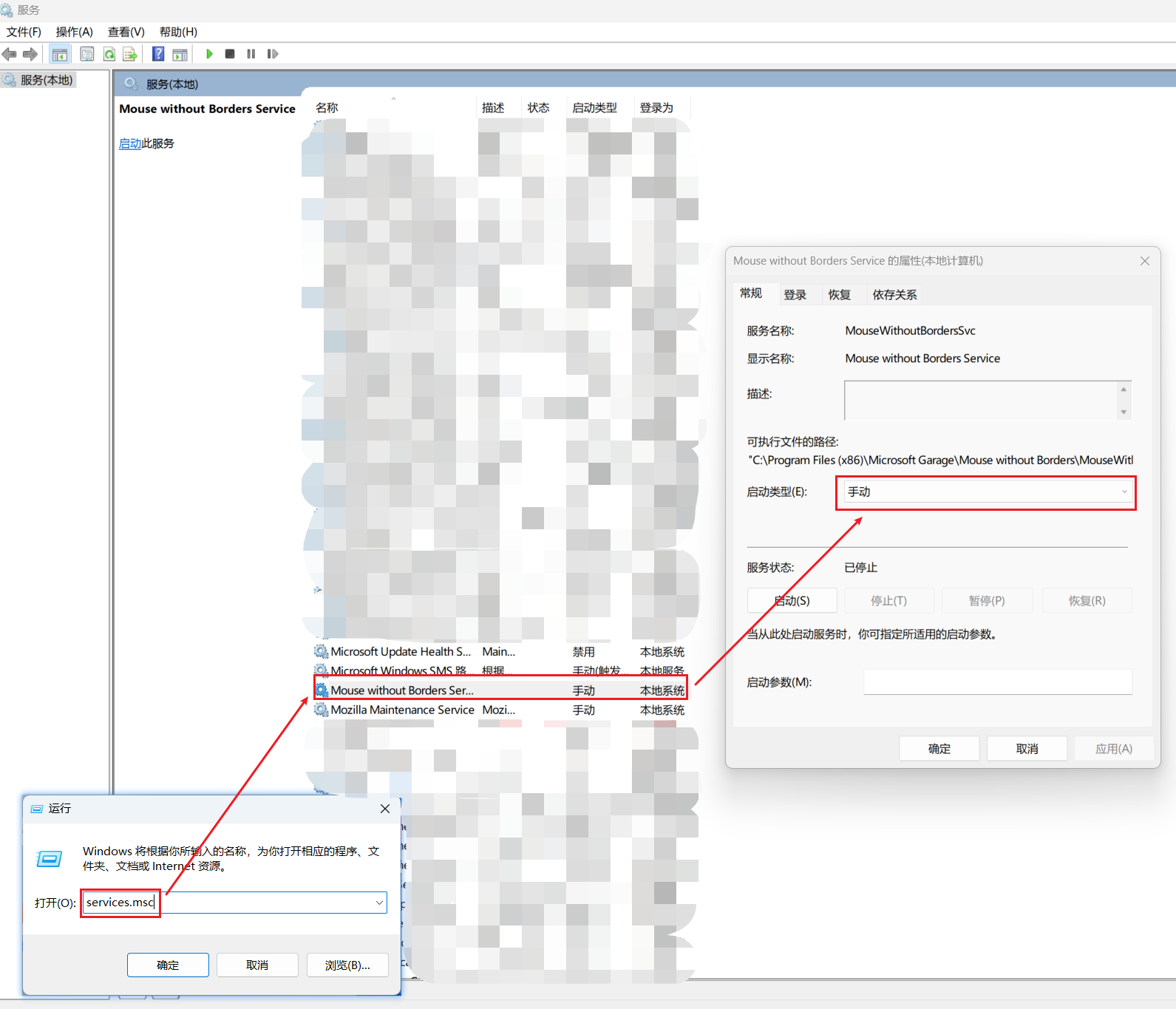
Task: Click the Refresh toolbar icon
Action: point(109,54)
